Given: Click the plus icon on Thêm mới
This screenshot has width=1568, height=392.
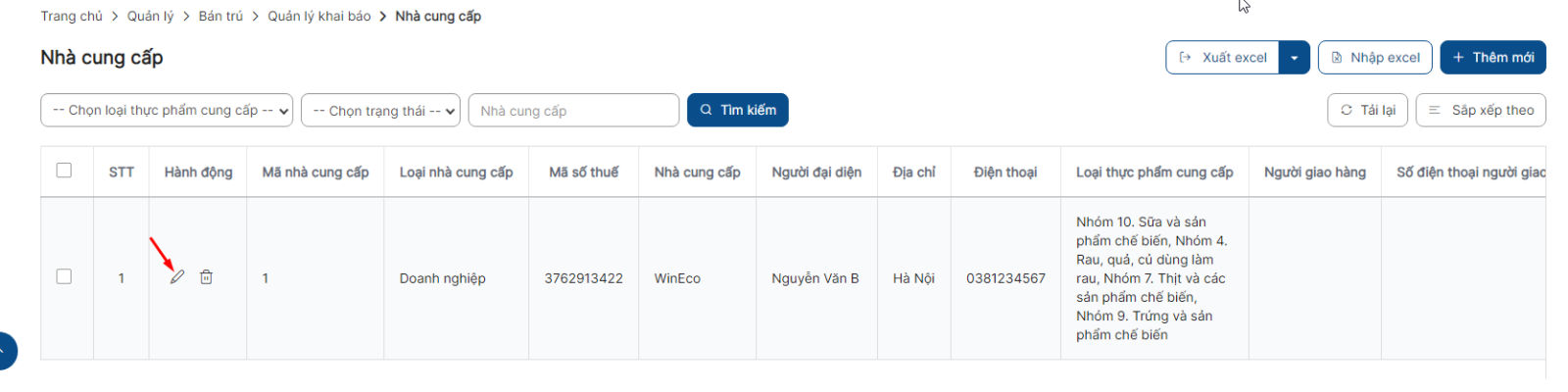Looking at the screenshot, I should pos(1458,57).
